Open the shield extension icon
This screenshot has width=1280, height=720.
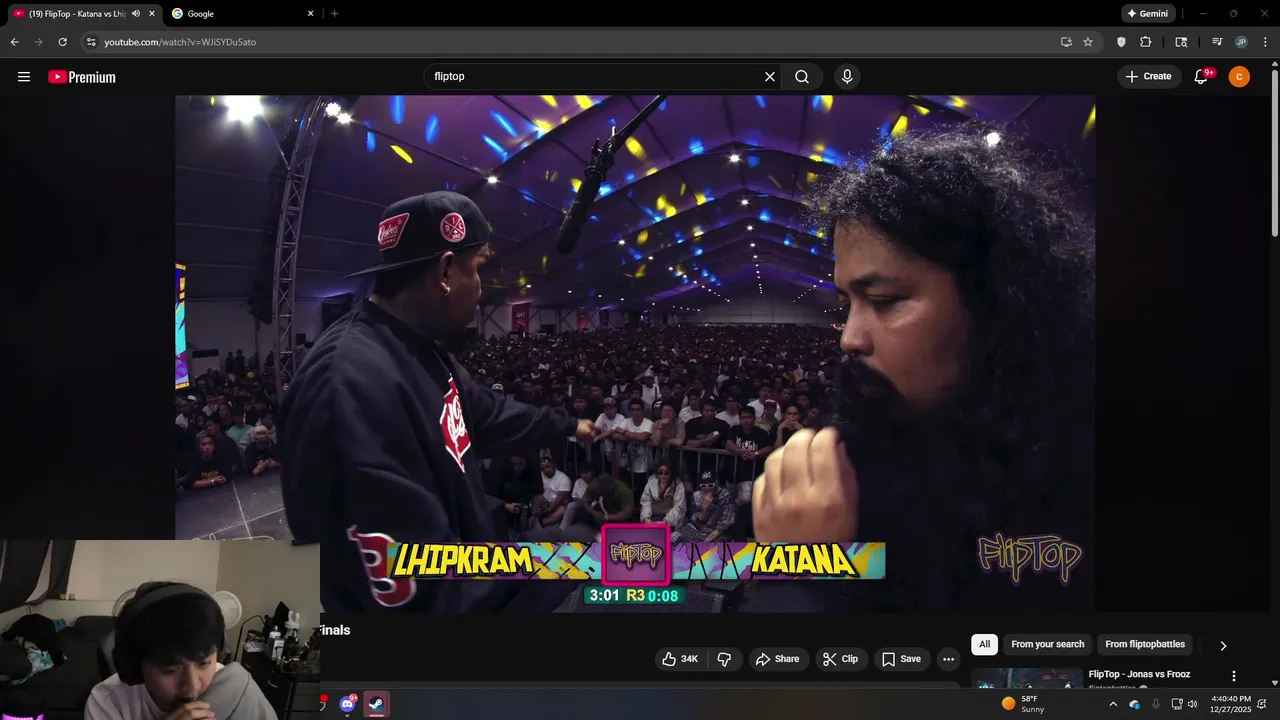pos(1121,42)
